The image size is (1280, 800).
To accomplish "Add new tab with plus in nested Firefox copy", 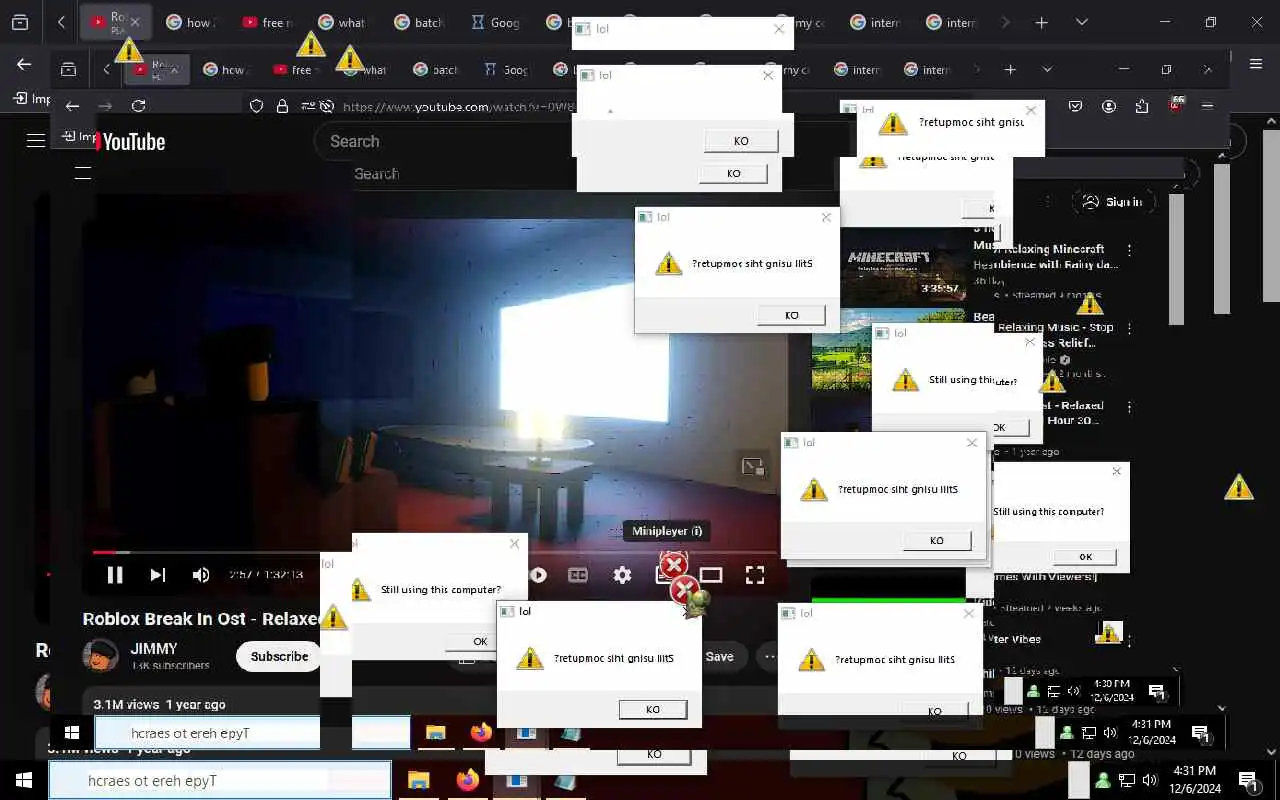I will point(1010,70).
